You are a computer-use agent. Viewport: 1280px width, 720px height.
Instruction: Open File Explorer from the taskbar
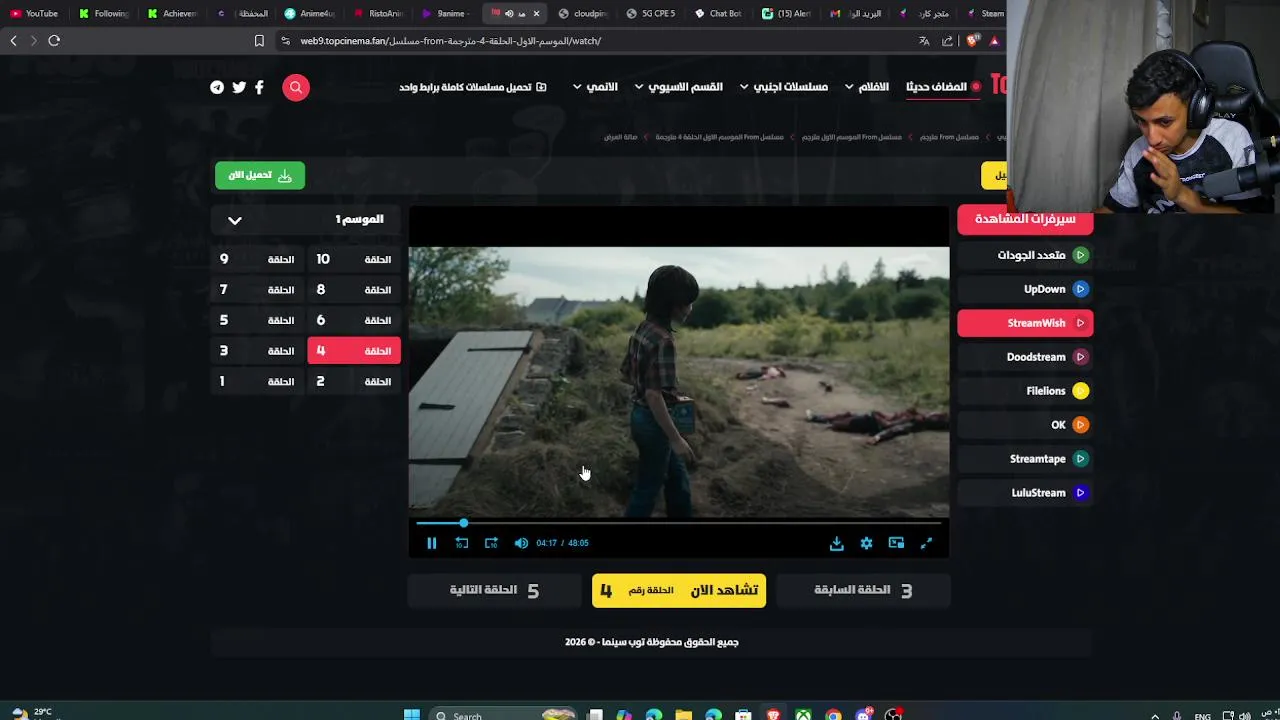click(683, 715)
